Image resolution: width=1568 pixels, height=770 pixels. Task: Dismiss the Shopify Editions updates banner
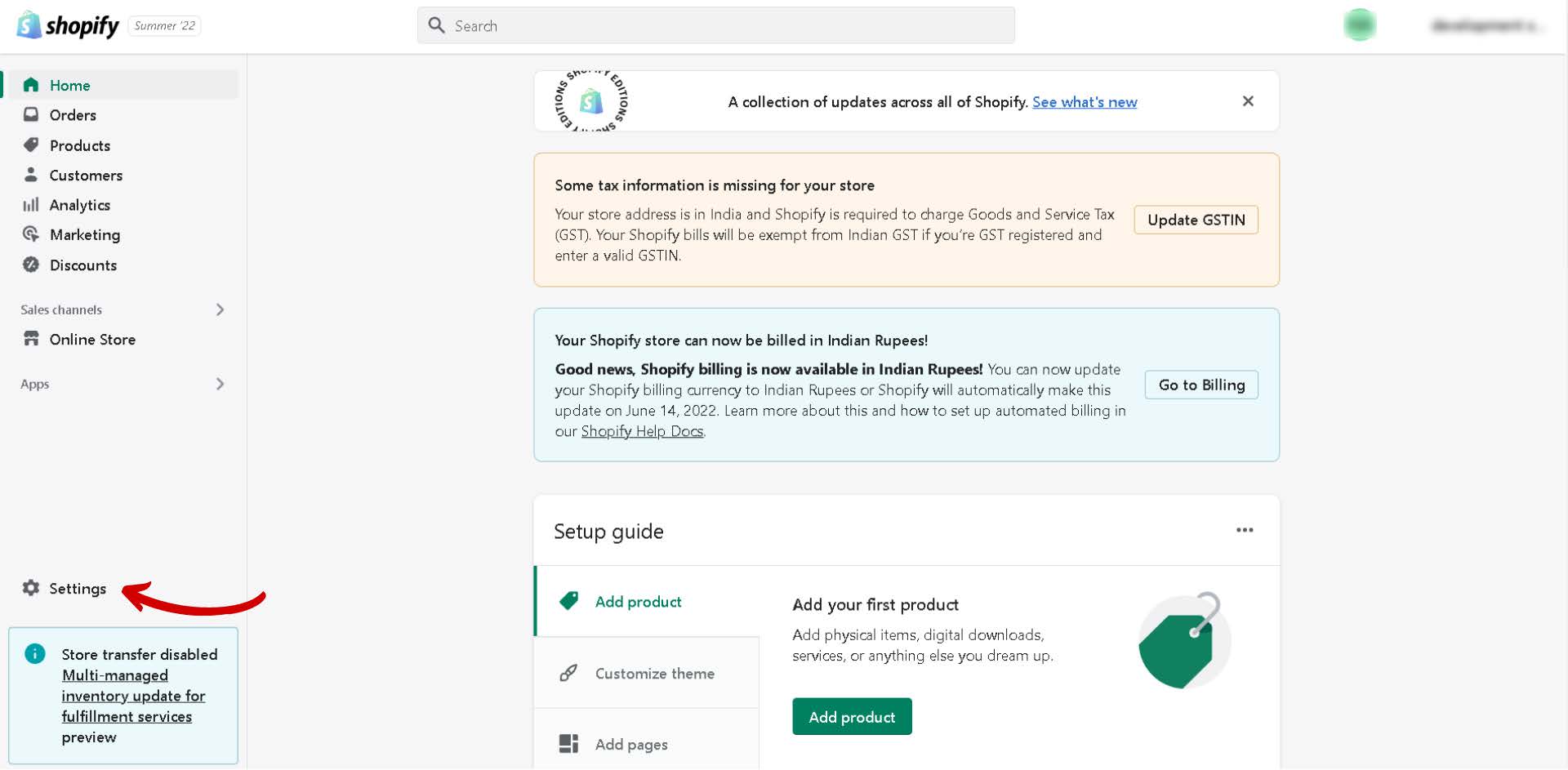pos(1248,101)
